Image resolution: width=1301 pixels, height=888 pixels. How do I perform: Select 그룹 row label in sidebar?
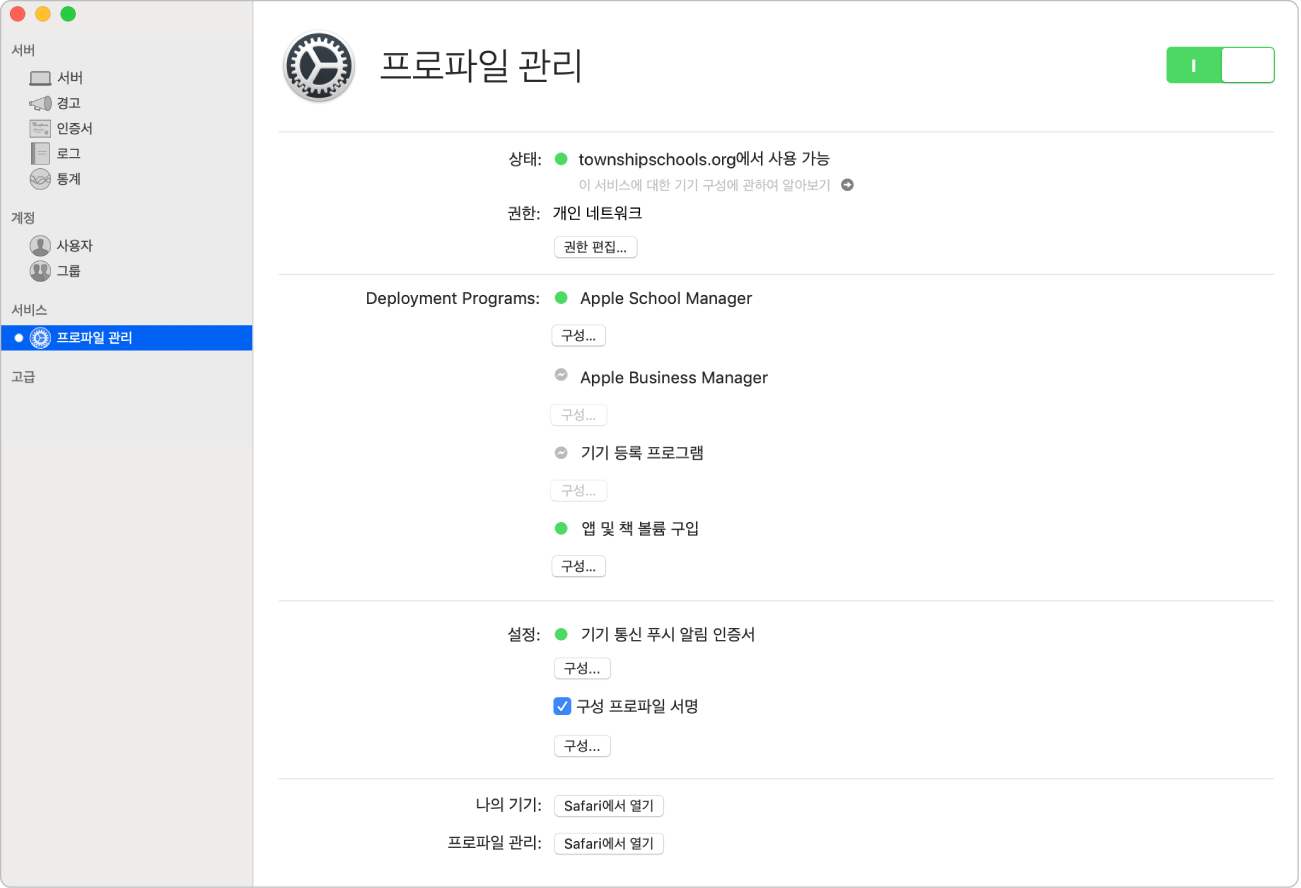(x=69, y=271)
